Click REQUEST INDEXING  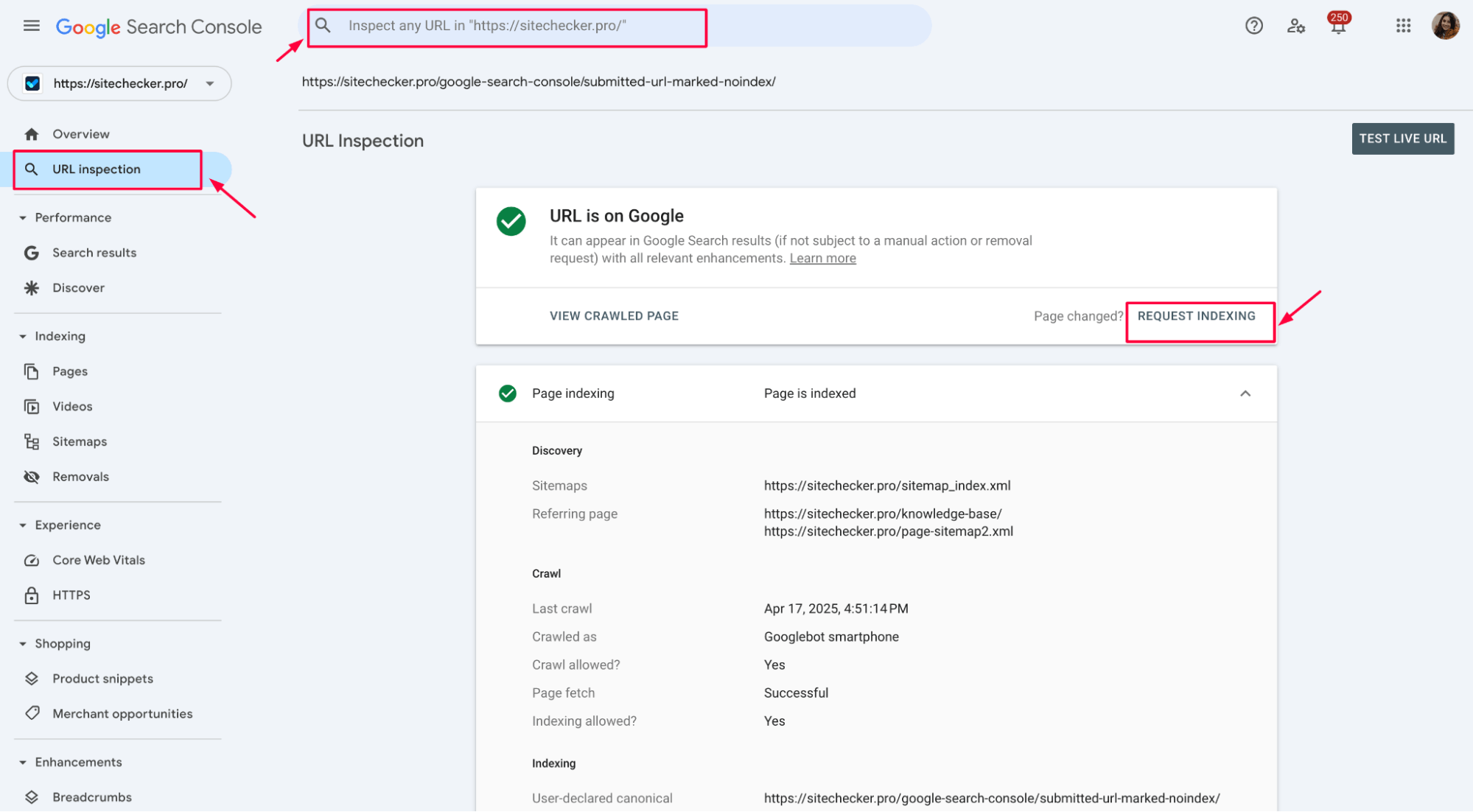point(1196,316)
